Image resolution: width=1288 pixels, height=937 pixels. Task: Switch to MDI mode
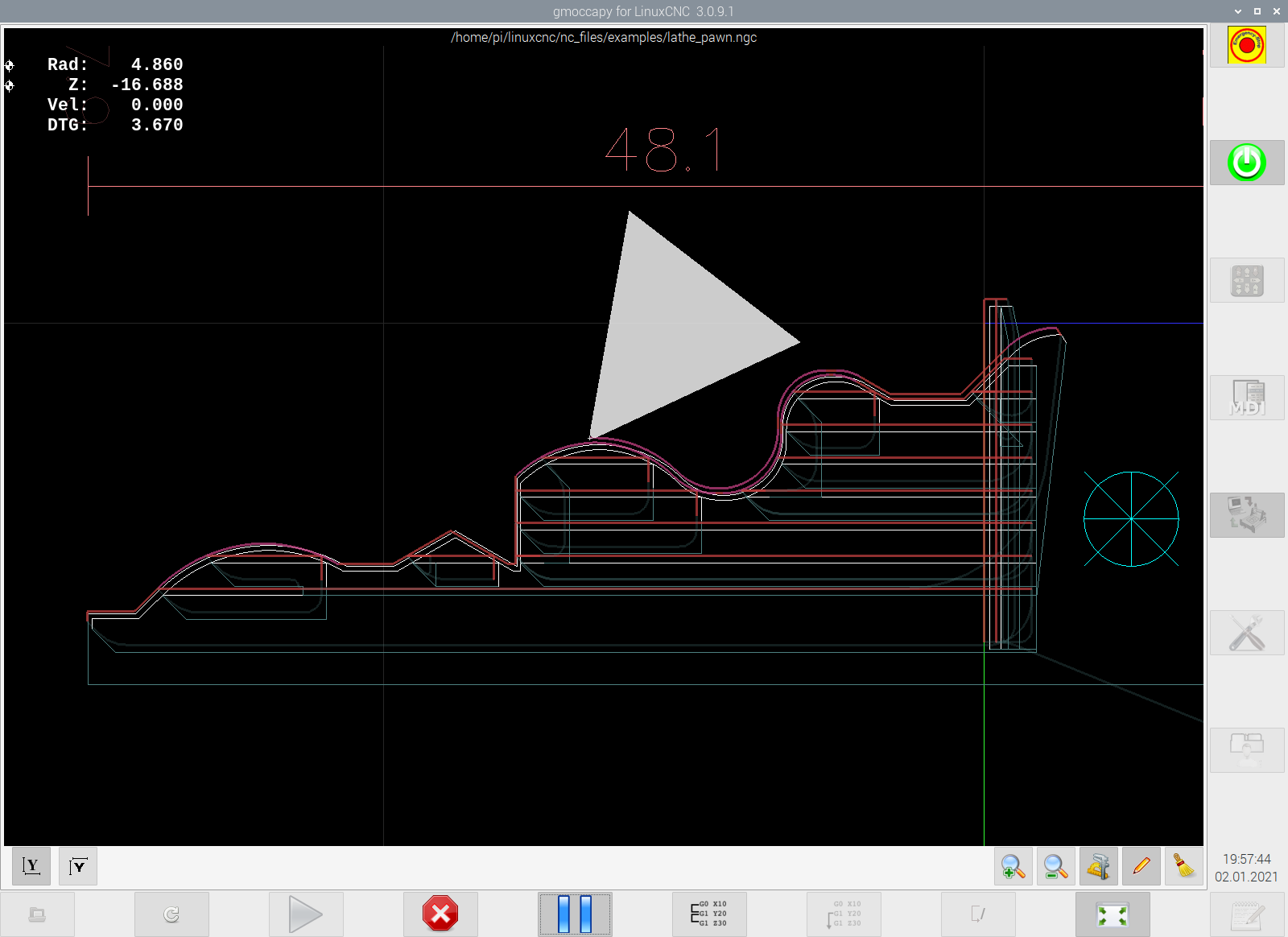pyautogui.click(x=1246, y=398)
